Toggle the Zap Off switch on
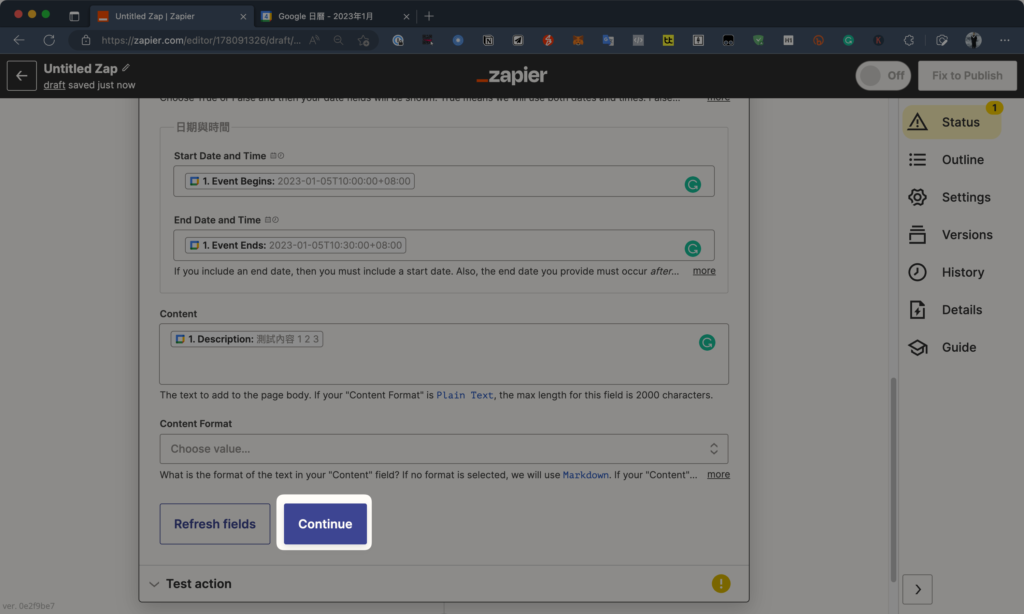 pos(883,76)
